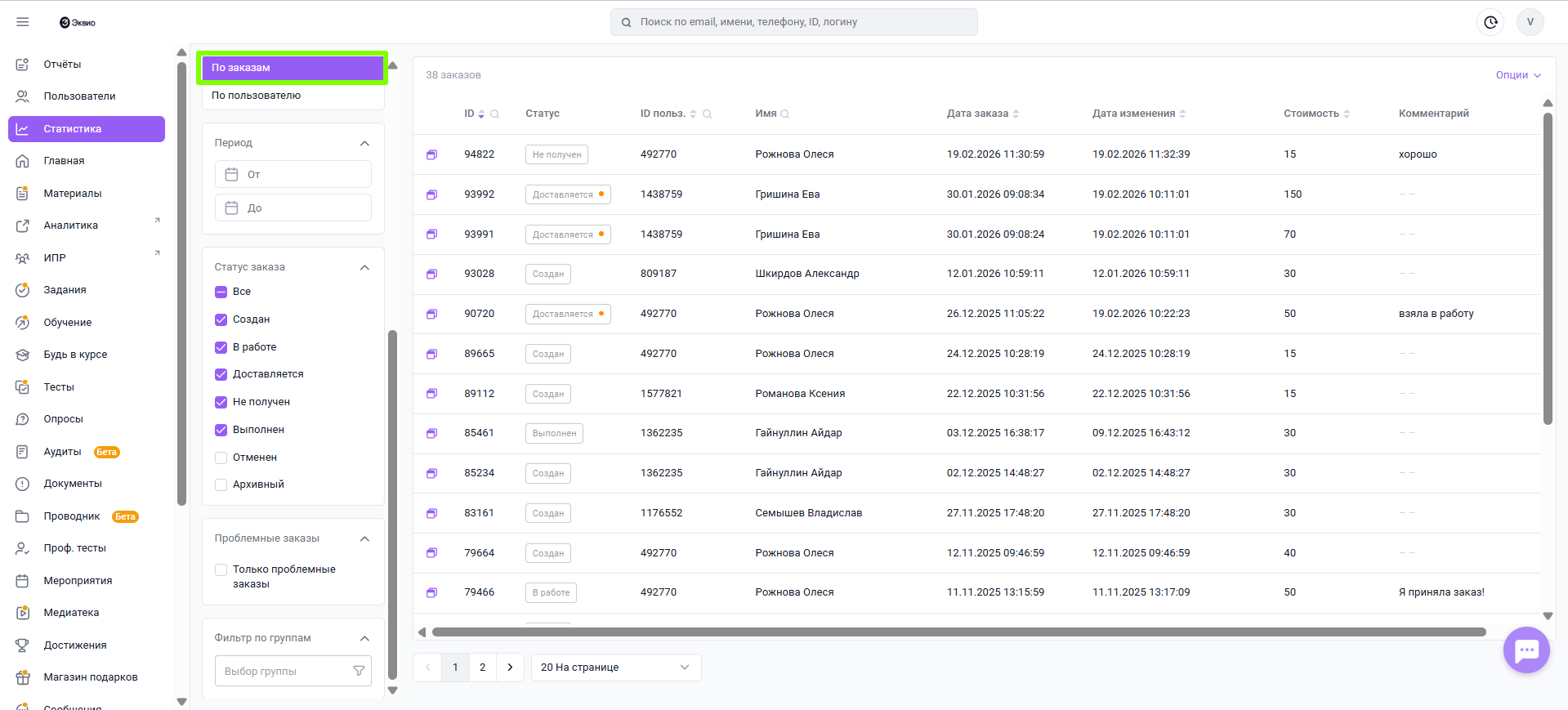The width and height of the screenshot is (1568, 710).
Task: Uncheck the Создан status checkbox
Action: 221,319
